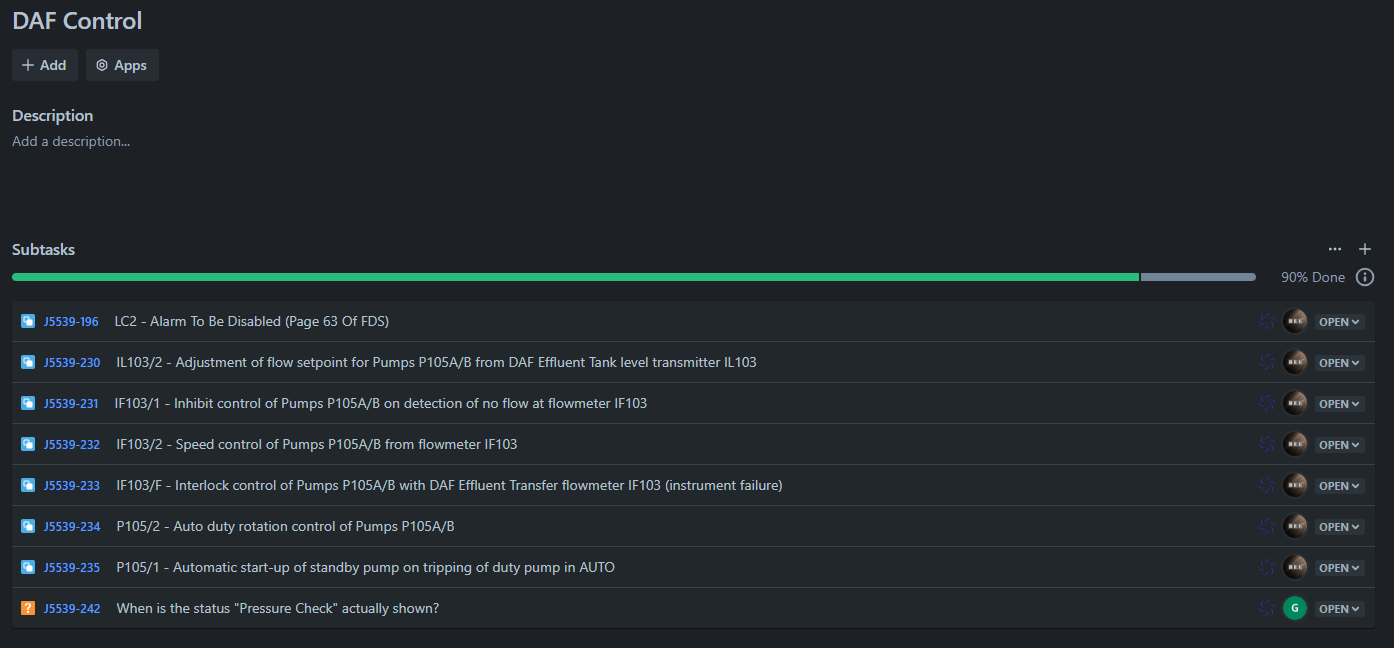Image resolution: width=1394 pixels, height=648 pixels.
Task: Click the subtask type icon for J5539-234
Action: 28,527
